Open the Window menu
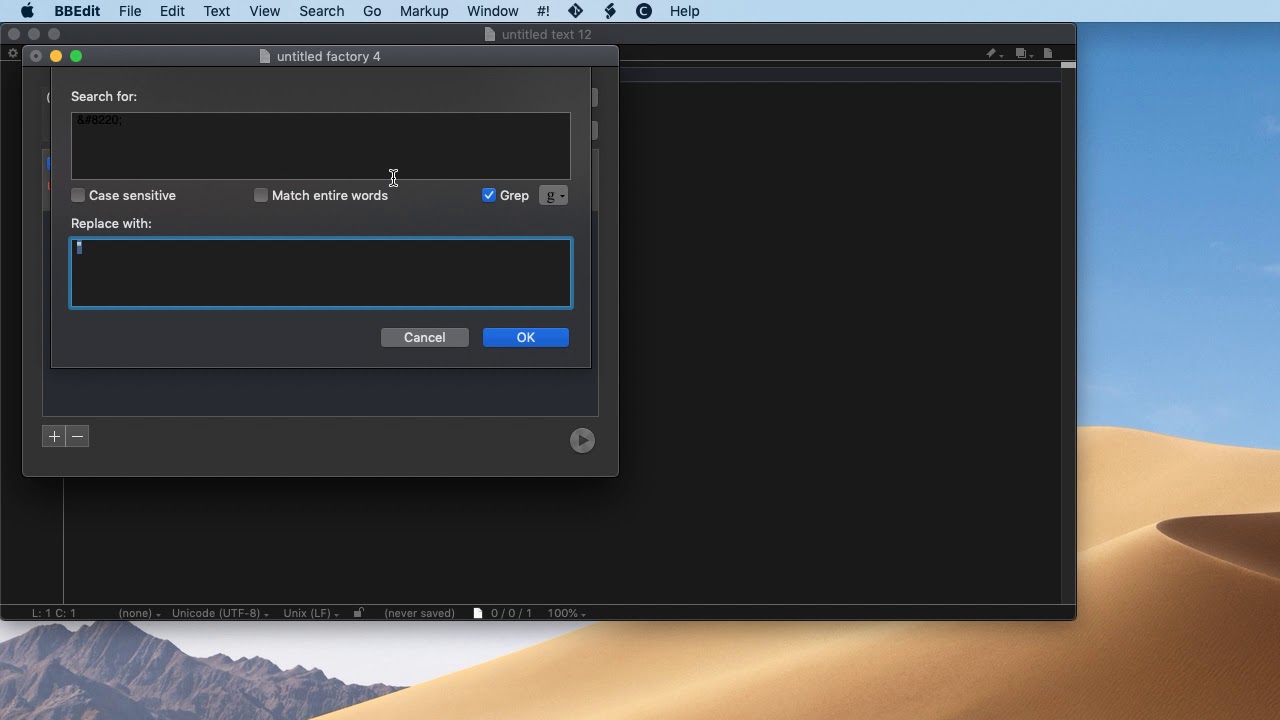The height and width of the screenshot is (720, 1280). (x=493, y=11)
